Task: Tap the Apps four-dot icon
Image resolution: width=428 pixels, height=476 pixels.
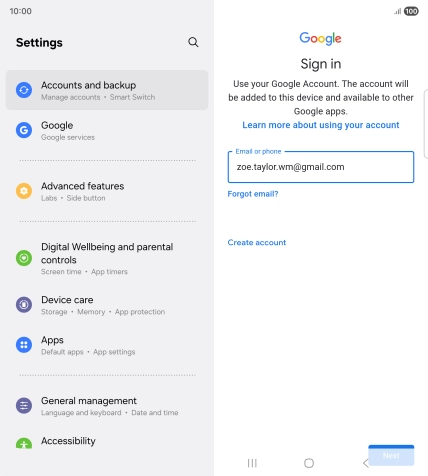Action: (x=24, y=345)
